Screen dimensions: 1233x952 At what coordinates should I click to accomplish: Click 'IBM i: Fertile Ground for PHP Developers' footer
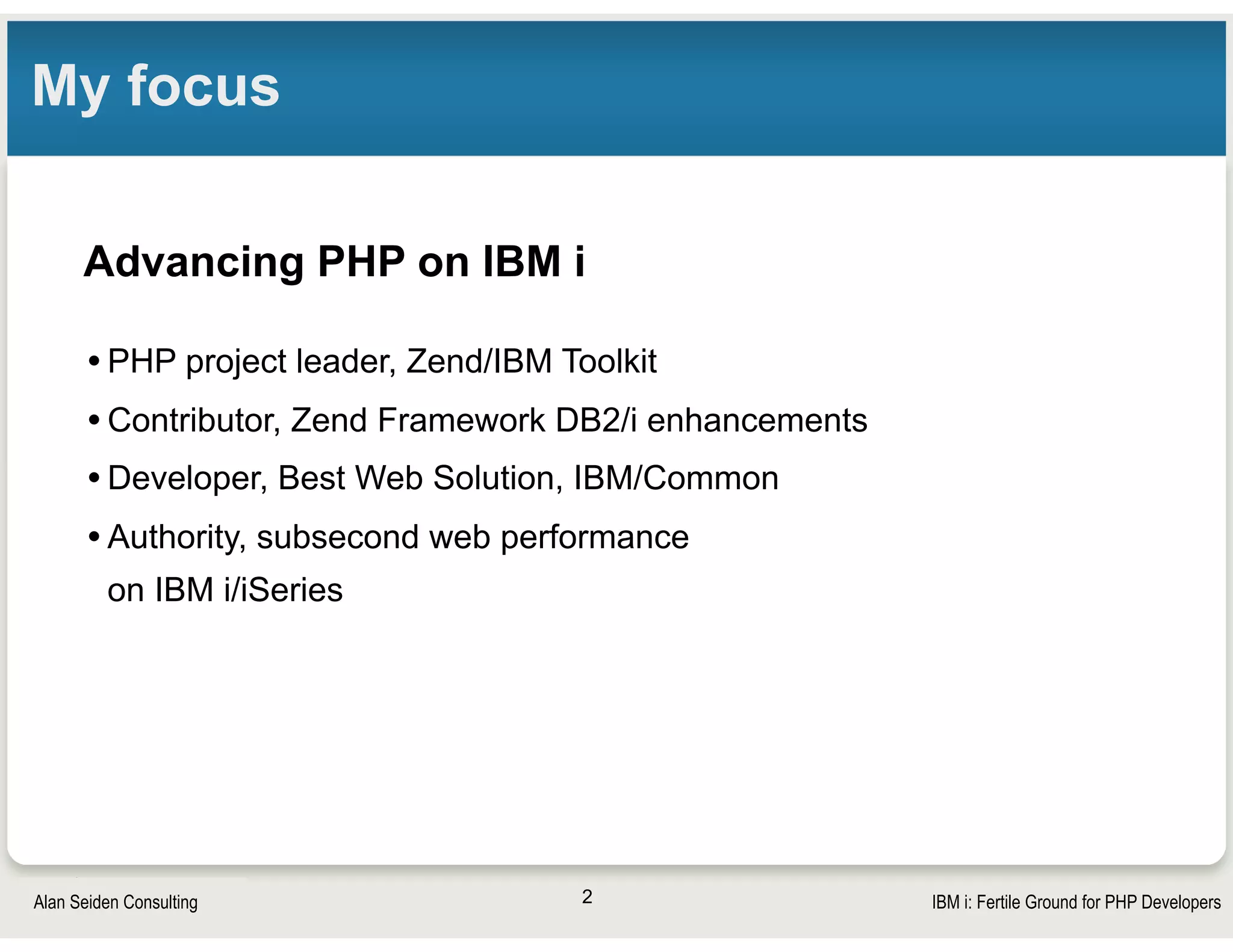[1076, 902]
